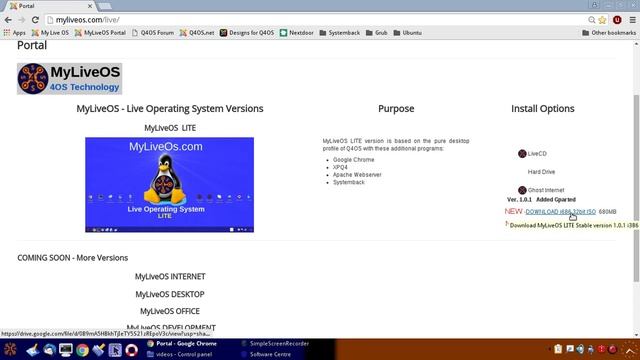Click the Google Chrome list item text
Viewport: 640px width, 360px height.
coord(353,160)
